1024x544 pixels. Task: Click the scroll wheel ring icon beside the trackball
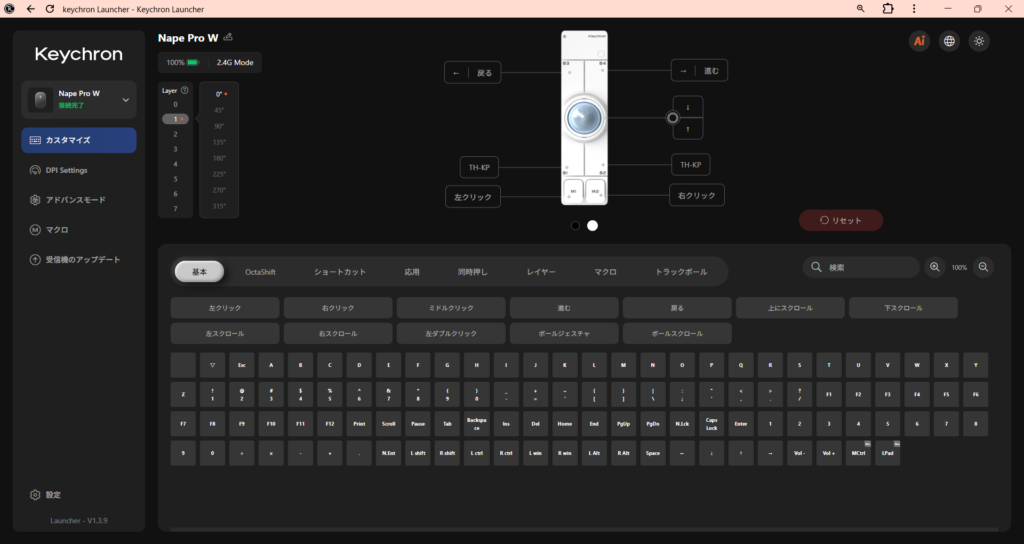[672, 118]
